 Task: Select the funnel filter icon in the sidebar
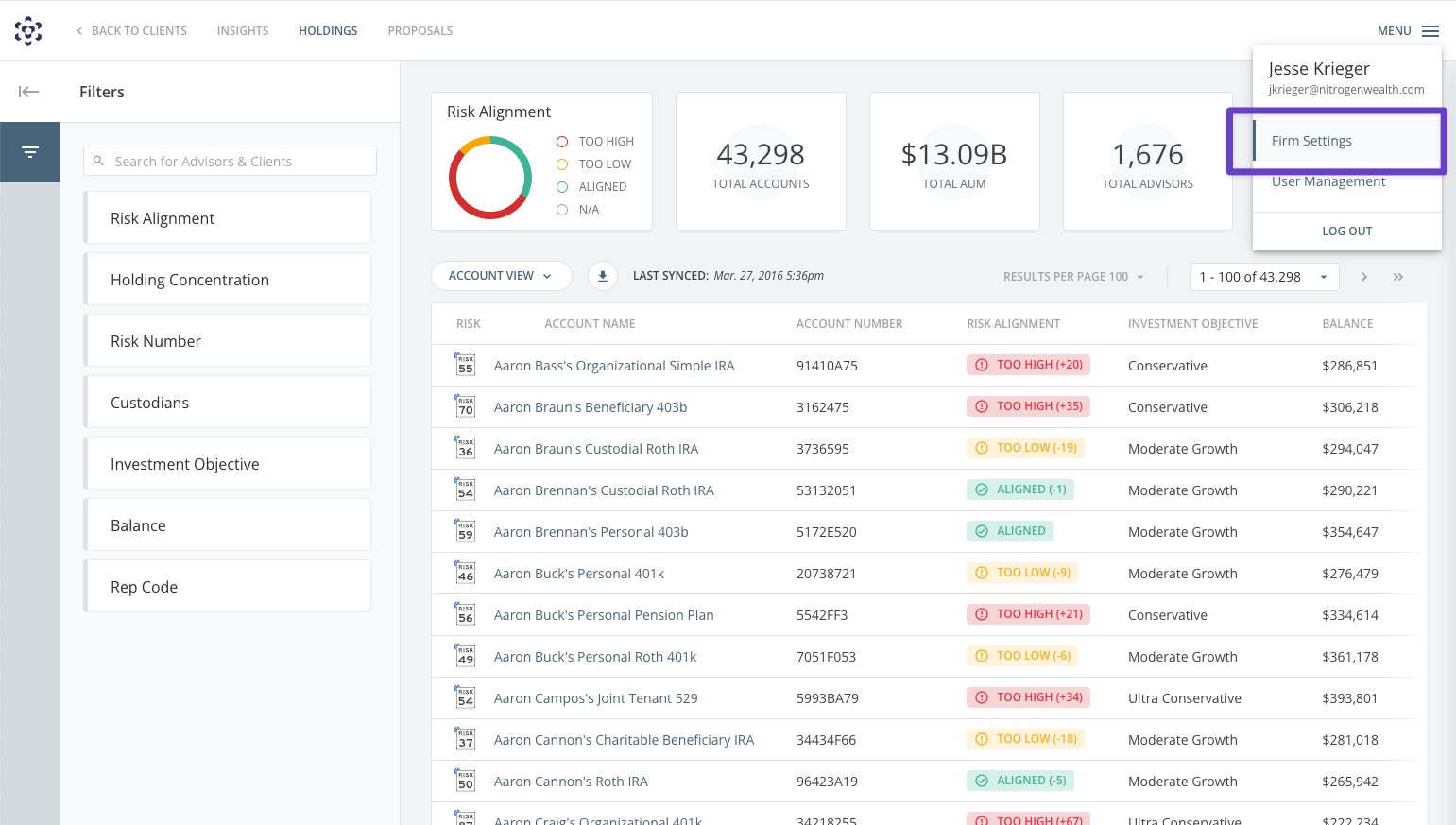pyautogui.click(x=29, y=151)
